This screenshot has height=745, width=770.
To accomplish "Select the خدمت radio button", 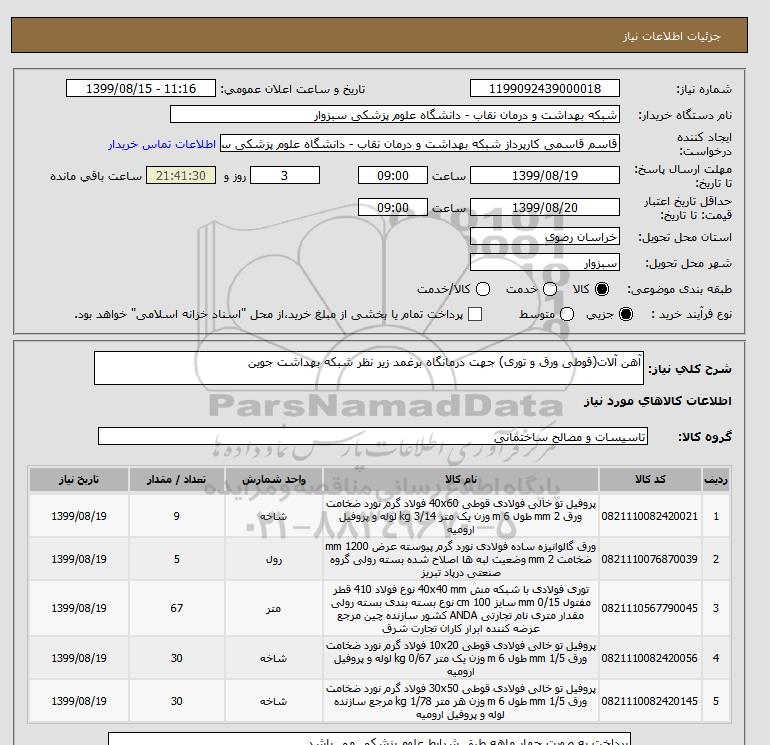I will point(550,289).
